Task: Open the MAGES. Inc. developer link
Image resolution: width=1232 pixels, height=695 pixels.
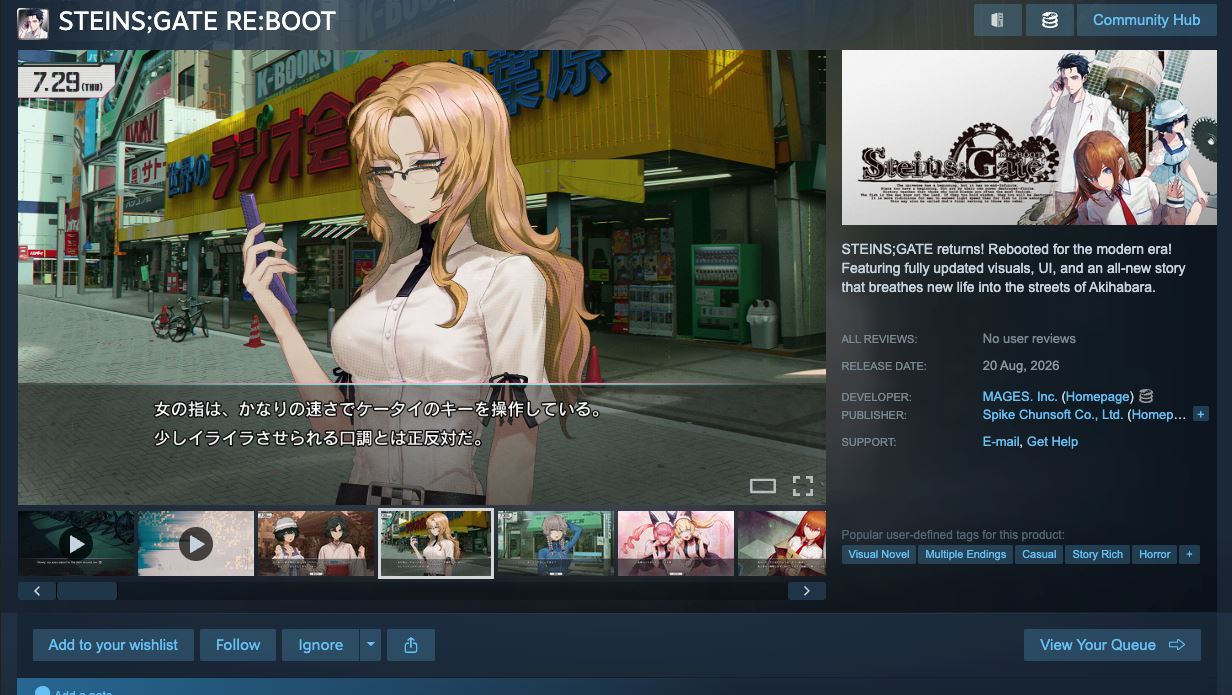Action: [1020, 397]
